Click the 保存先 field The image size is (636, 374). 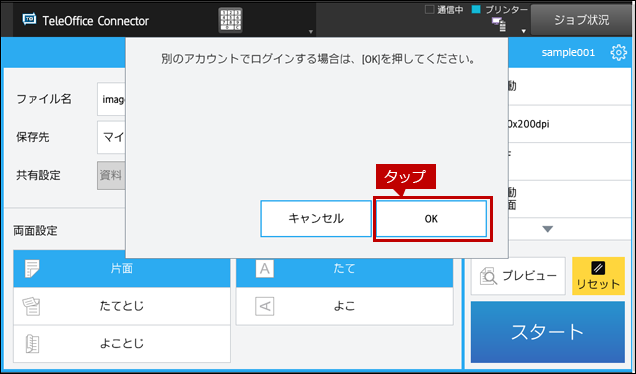click(x=111, y=137)
